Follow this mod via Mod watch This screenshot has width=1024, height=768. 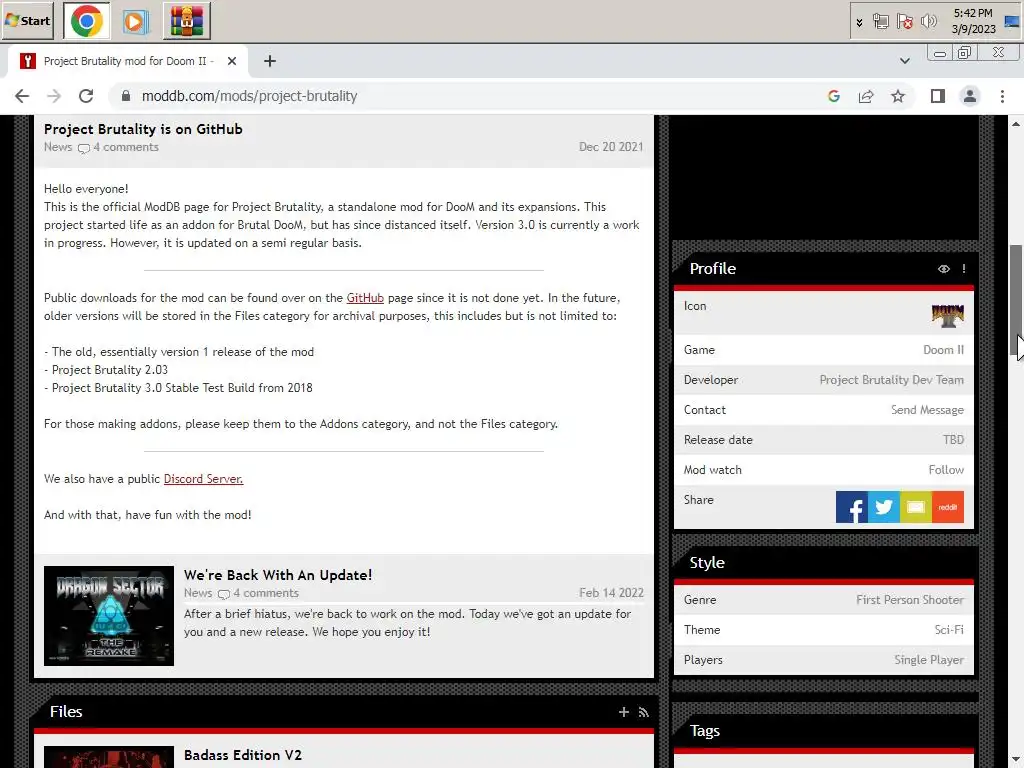tap(946, 470)
